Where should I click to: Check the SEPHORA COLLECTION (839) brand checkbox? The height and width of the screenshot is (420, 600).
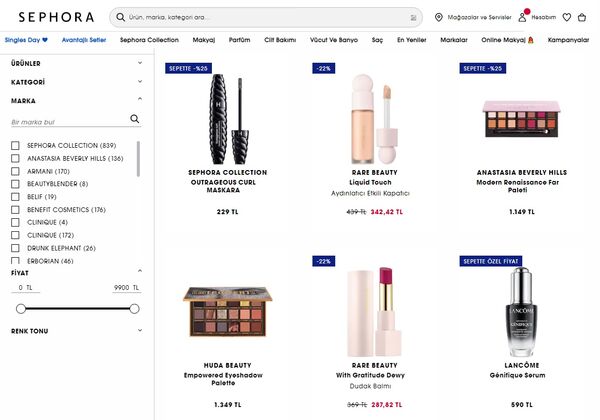15,145
